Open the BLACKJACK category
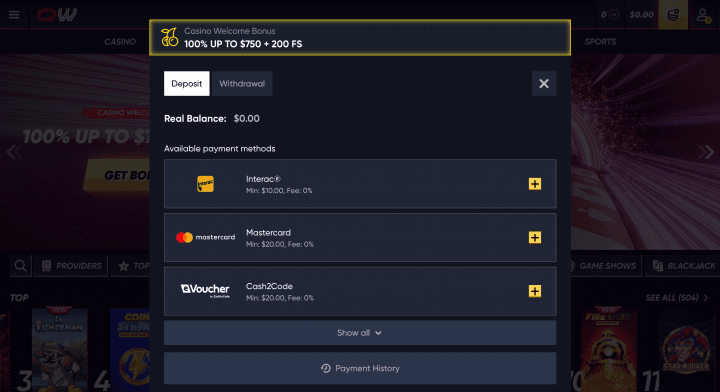Image resolution: width=720 pixels, height=392 pixels. (x=683, y=266)
